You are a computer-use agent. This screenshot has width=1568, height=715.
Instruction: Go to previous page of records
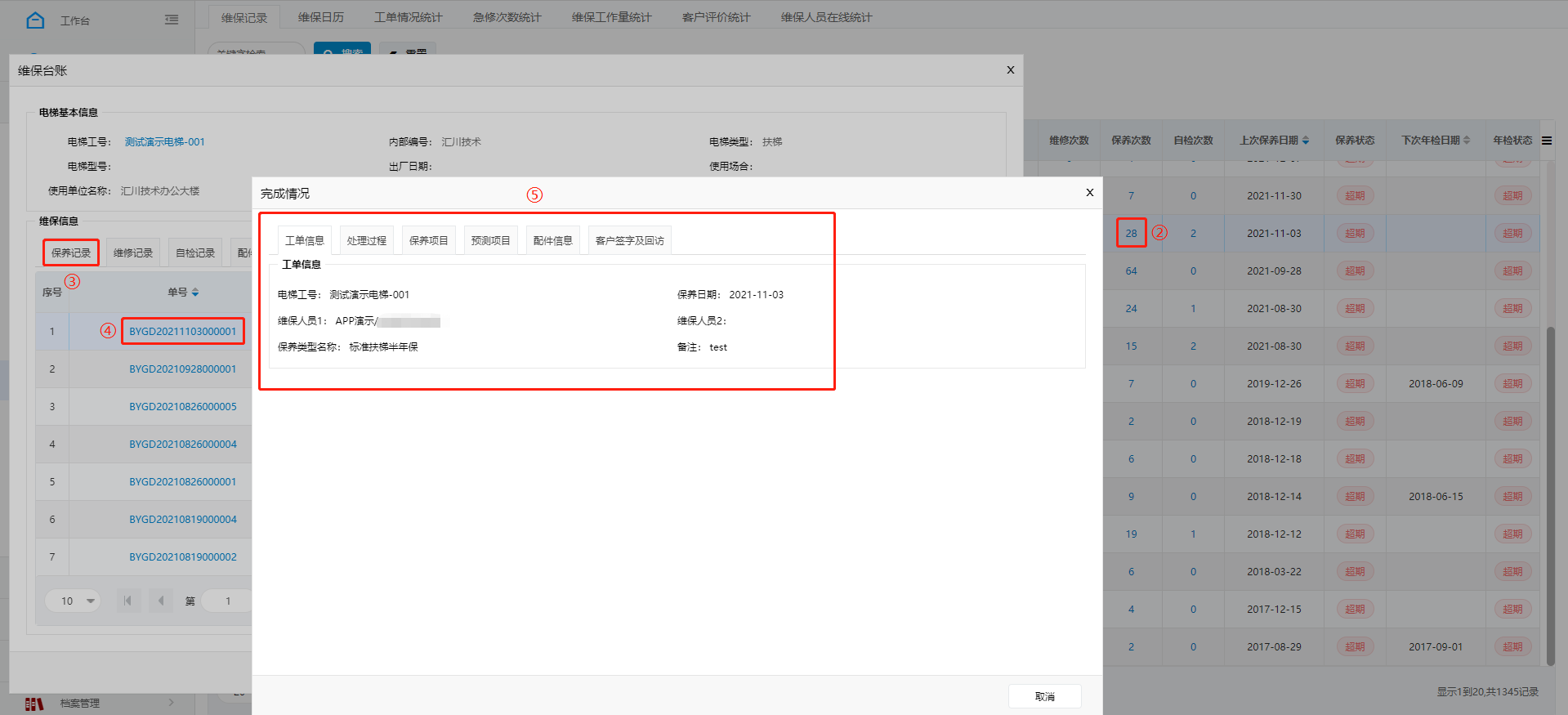(x=161, y=601)
